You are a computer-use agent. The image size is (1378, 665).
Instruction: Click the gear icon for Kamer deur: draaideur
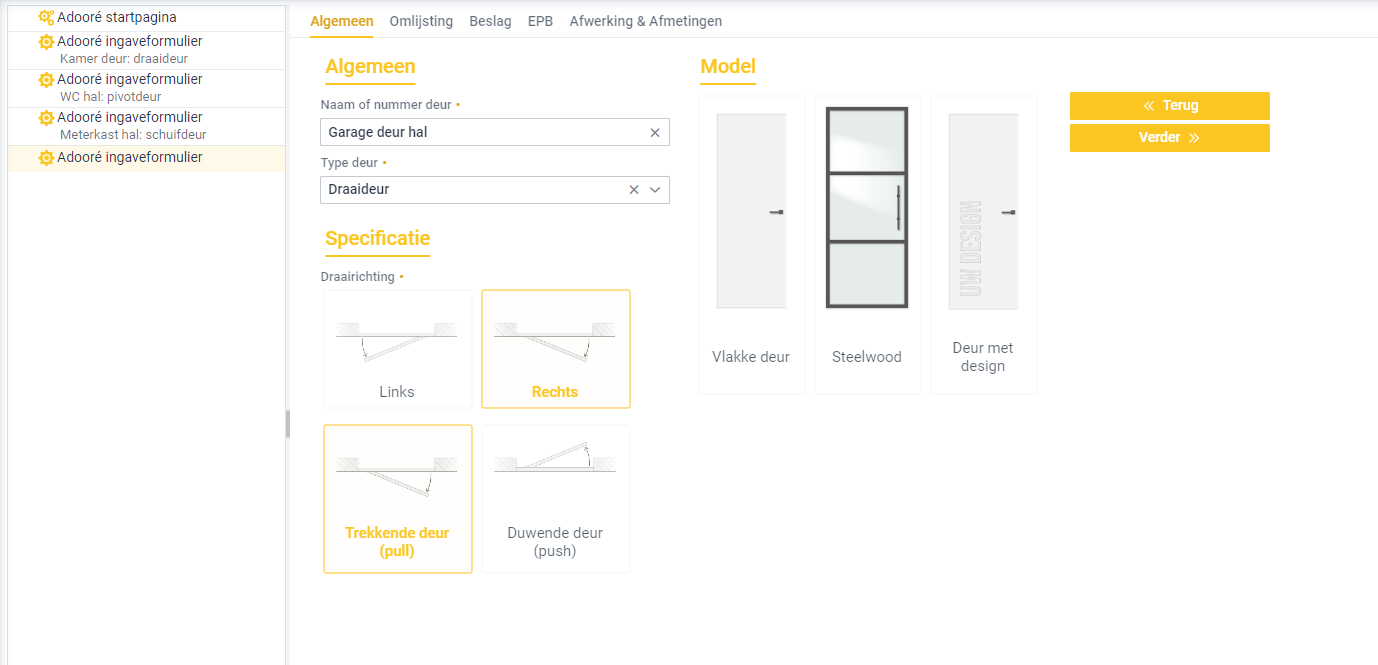(x=44, y=41)
